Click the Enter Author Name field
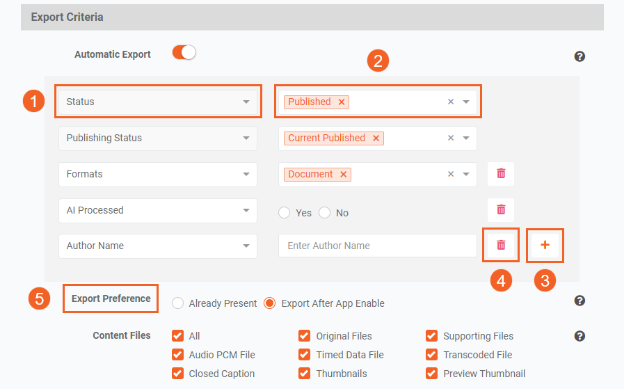The height and width of the screenshot is (389, 624). pyautogui.click(x=377, y=246)
